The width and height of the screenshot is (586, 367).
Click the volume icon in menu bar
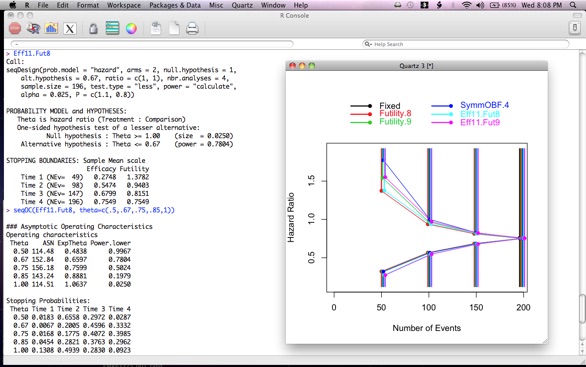(x=480, y=5)
